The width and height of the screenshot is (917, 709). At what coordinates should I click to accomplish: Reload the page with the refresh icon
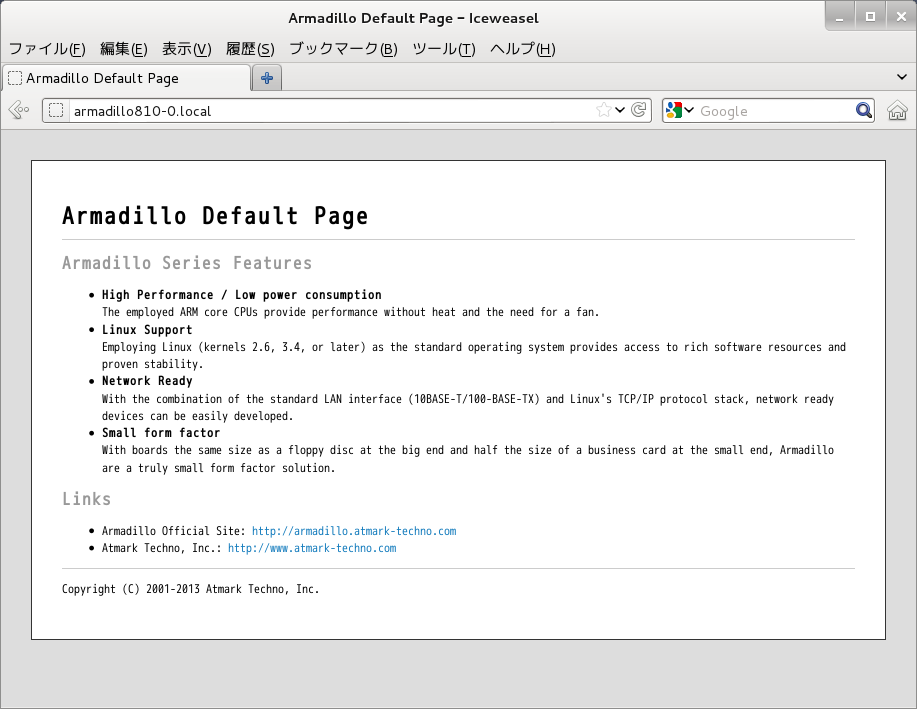[x=639, y=110]
